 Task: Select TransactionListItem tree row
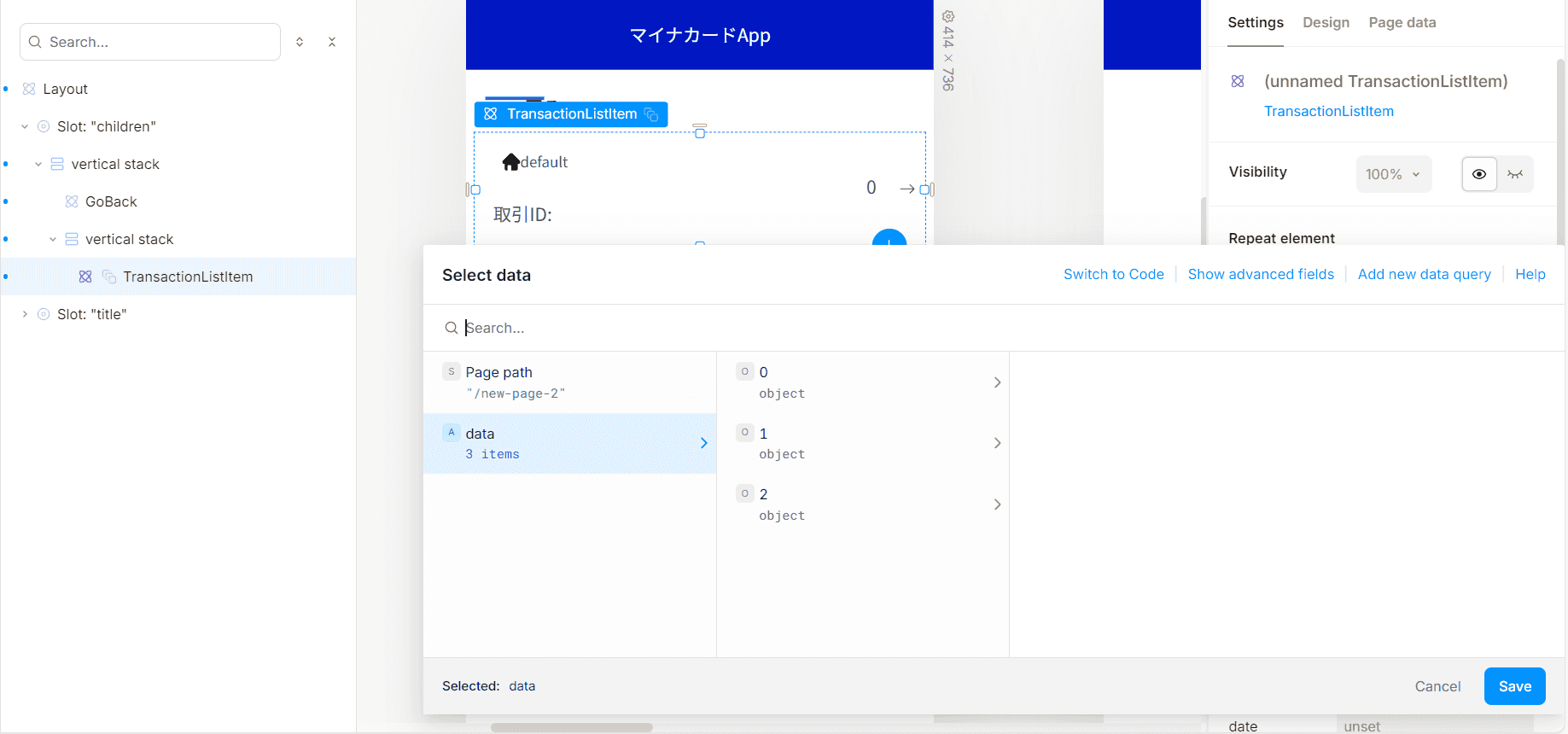tap(178, 277)
